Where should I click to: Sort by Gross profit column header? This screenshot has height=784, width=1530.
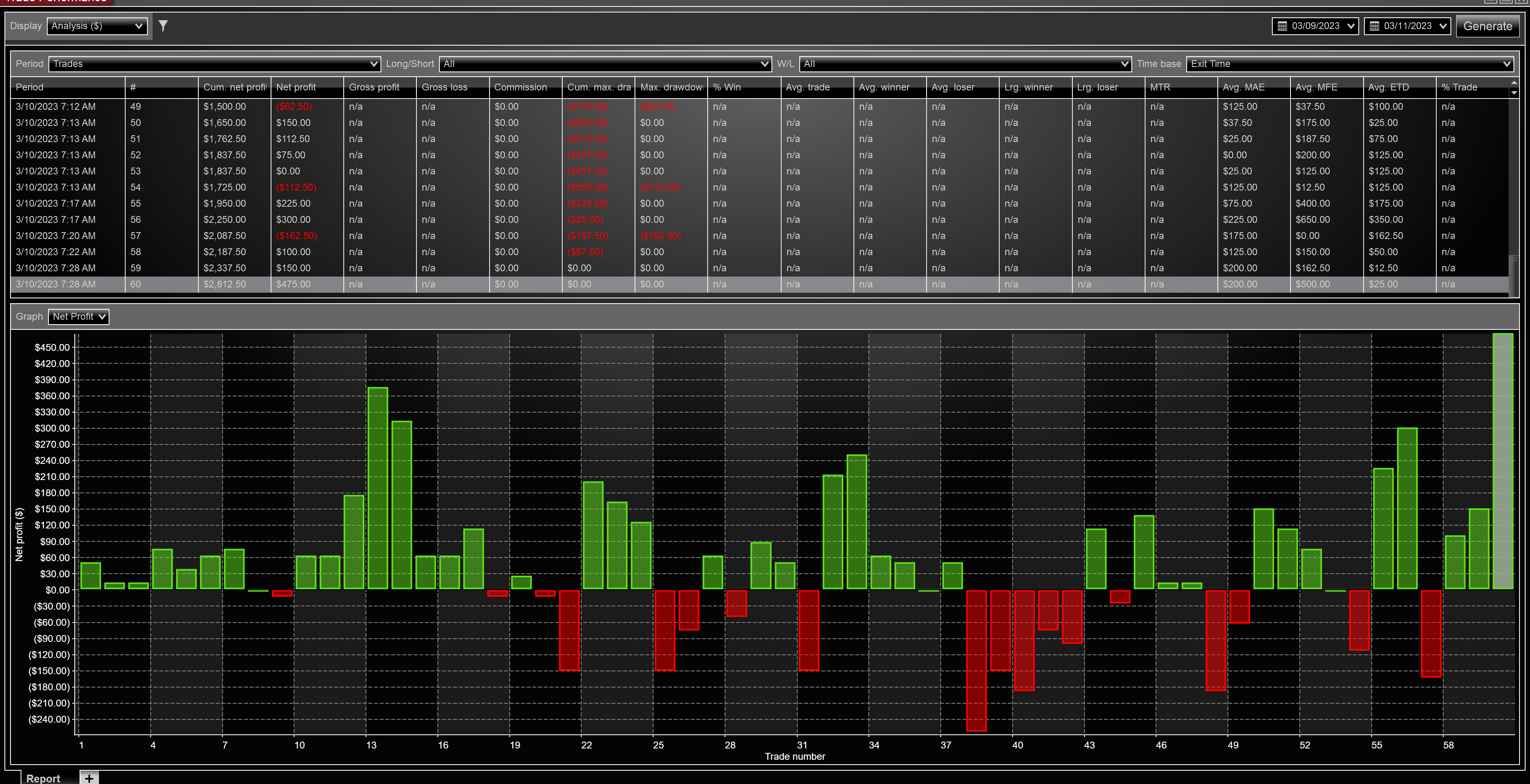tap(380, 87)
